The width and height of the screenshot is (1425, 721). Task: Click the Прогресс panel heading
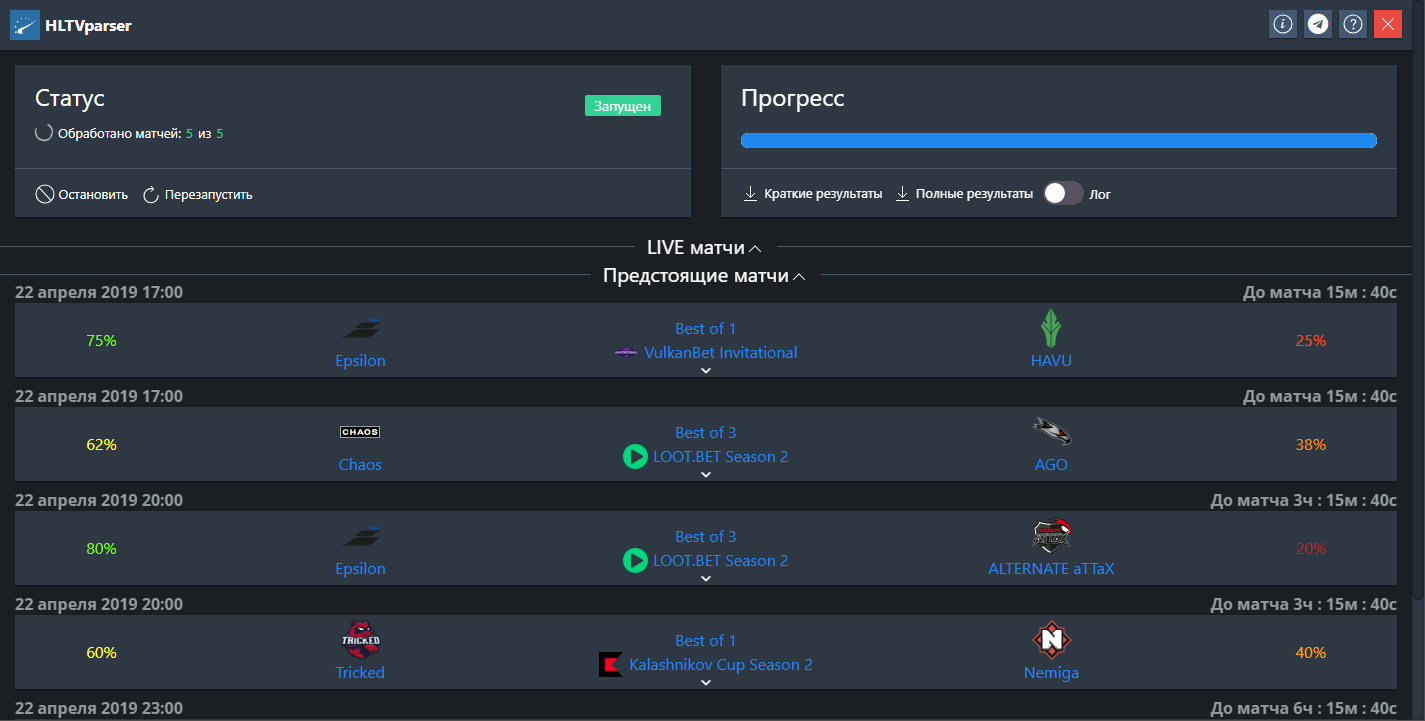click(792, 98)
